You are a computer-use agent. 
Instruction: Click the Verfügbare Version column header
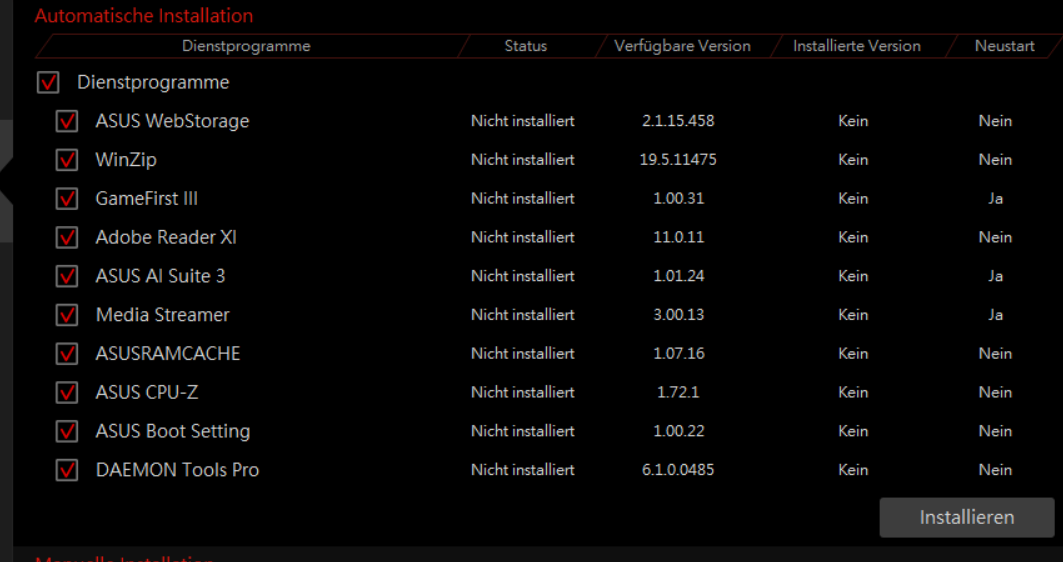683,46
